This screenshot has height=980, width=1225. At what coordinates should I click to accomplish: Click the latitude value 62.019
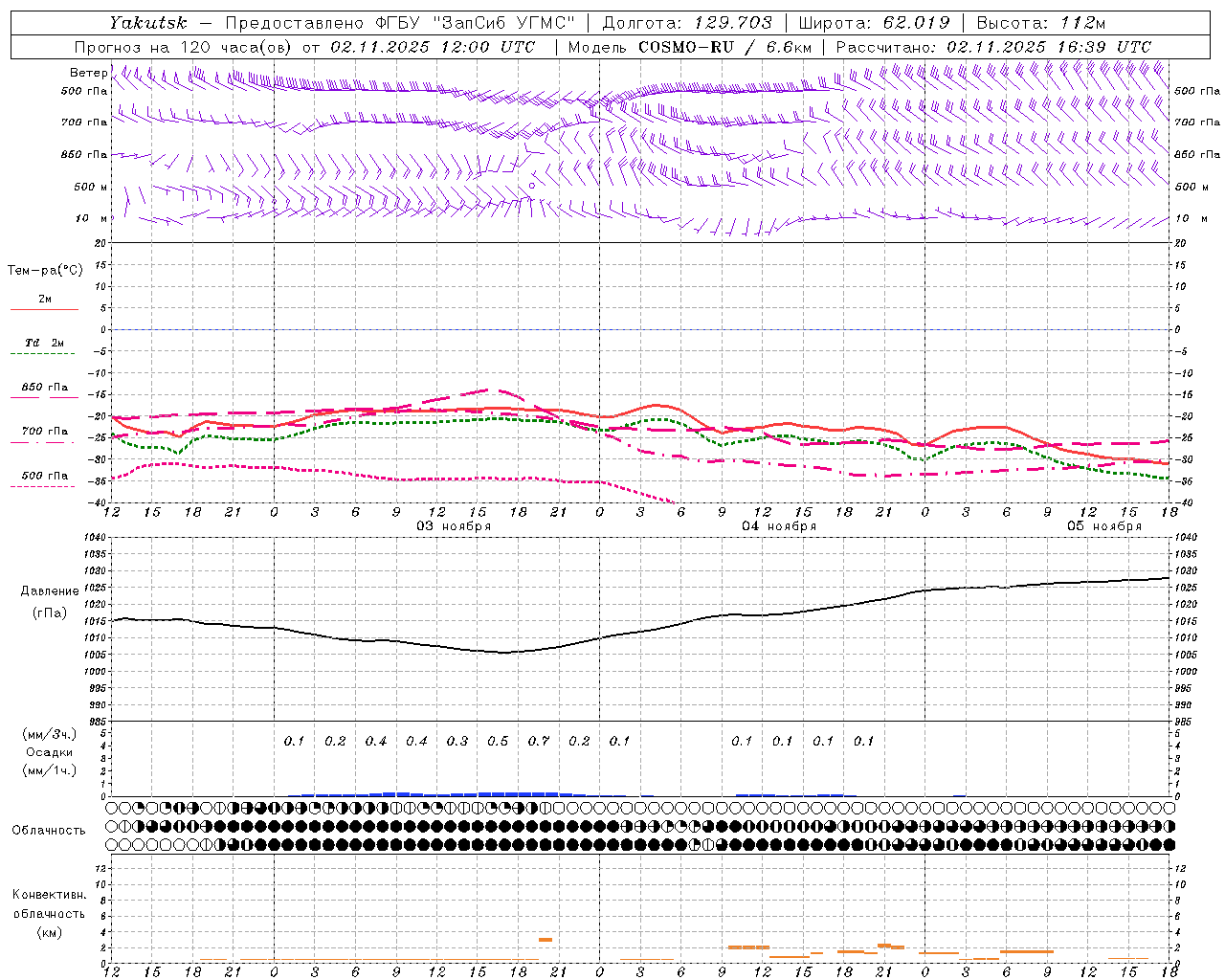click(x=916, y=23)
